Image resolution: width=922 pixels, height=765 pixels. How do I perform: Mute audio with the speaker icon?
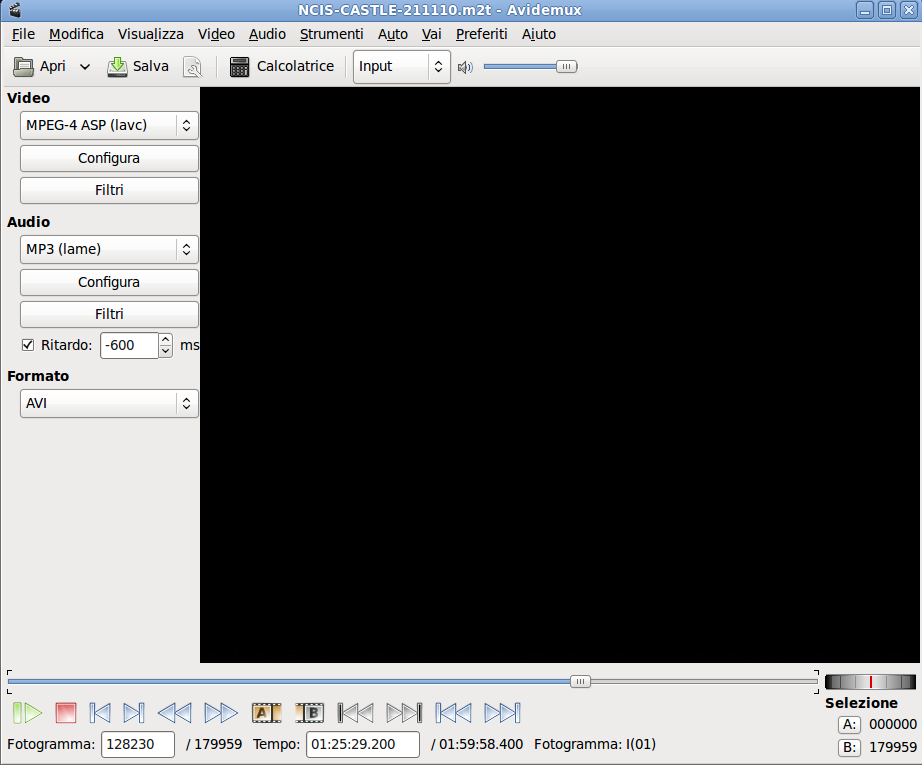point(465,67)
